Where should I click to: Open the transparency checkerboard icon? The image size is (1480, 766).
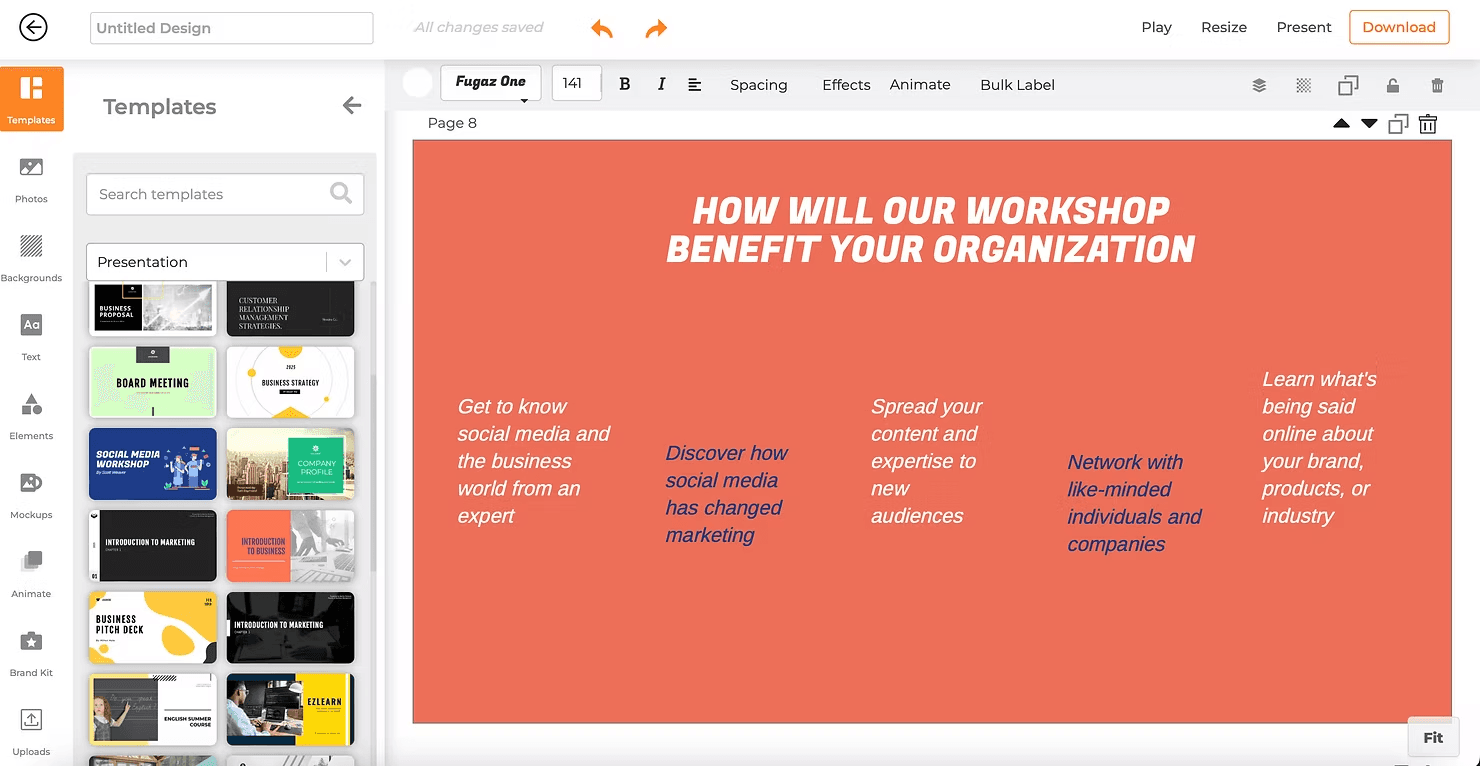click(1304, 85)
